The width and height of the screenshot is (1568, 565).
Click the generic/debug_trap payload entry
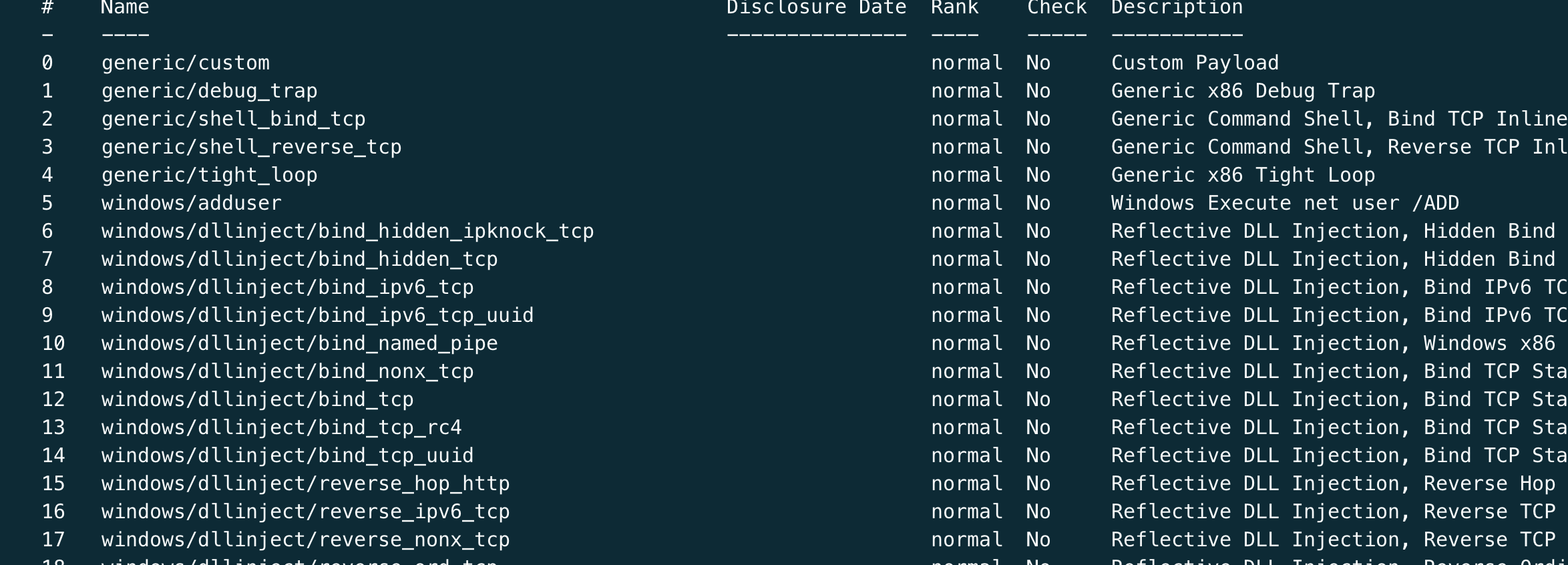click(209, 91)
